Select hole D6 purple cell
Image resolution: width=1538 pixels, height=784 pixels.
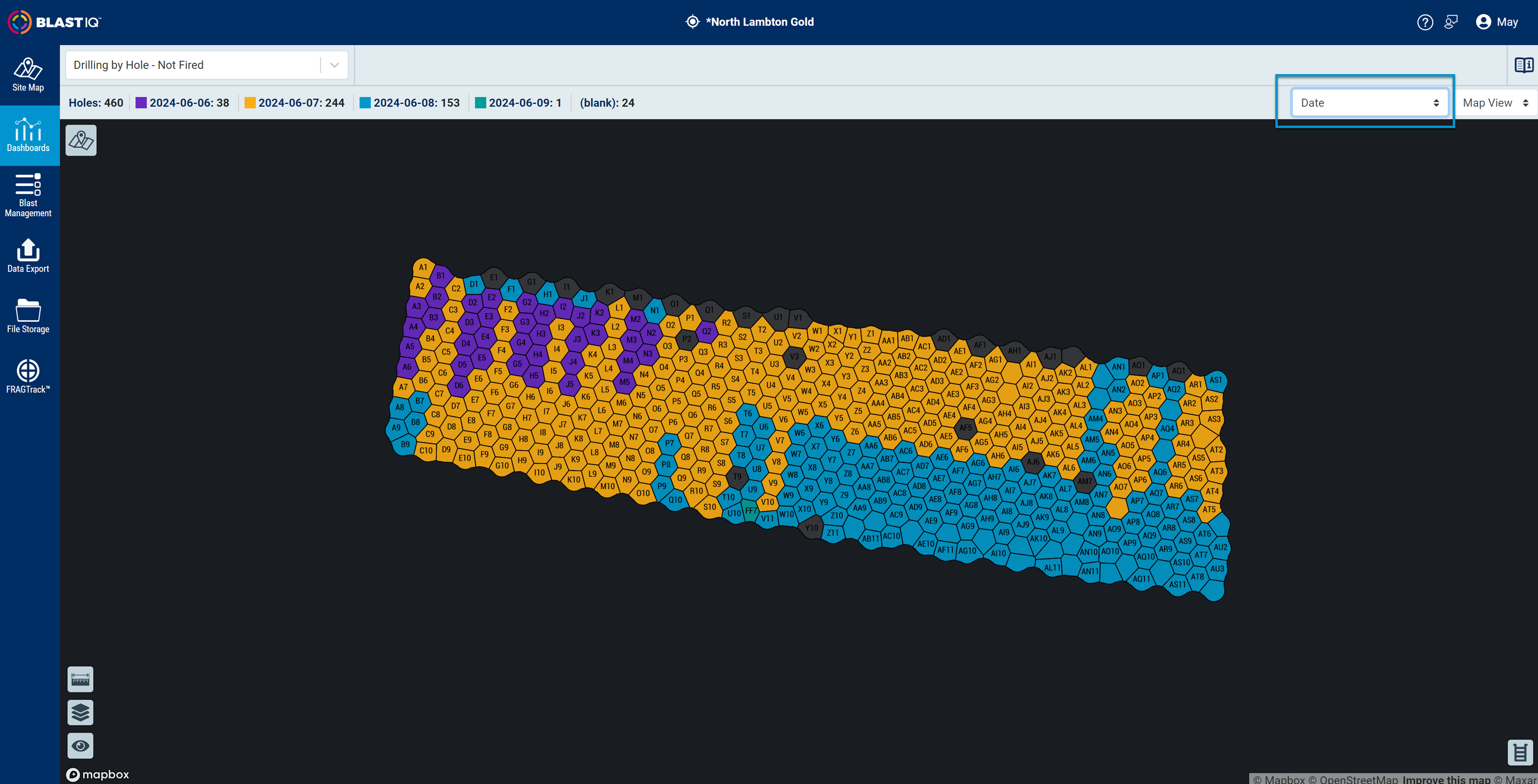tap(459, 385)
